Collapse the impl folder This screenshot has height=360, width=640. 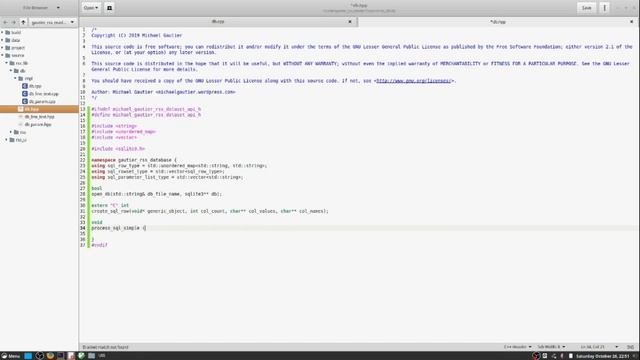[x=16, y=78]
